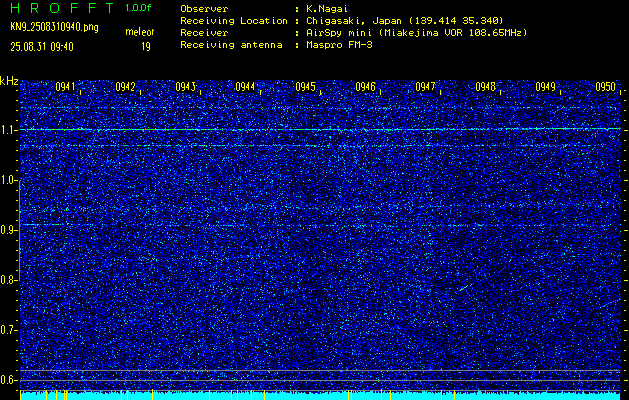The image size is (629, 400).
Task: Click the version number 1.00f
Action: point(138,8)
